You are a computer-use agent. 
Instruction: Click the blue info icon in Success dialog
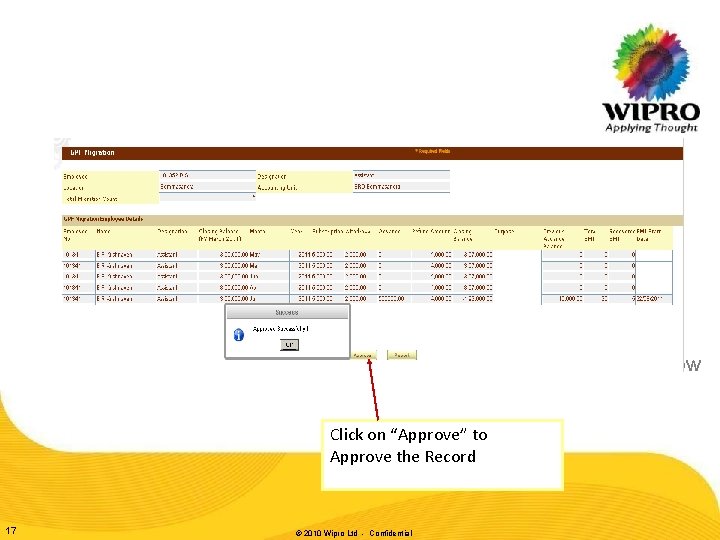click(239, 335)
